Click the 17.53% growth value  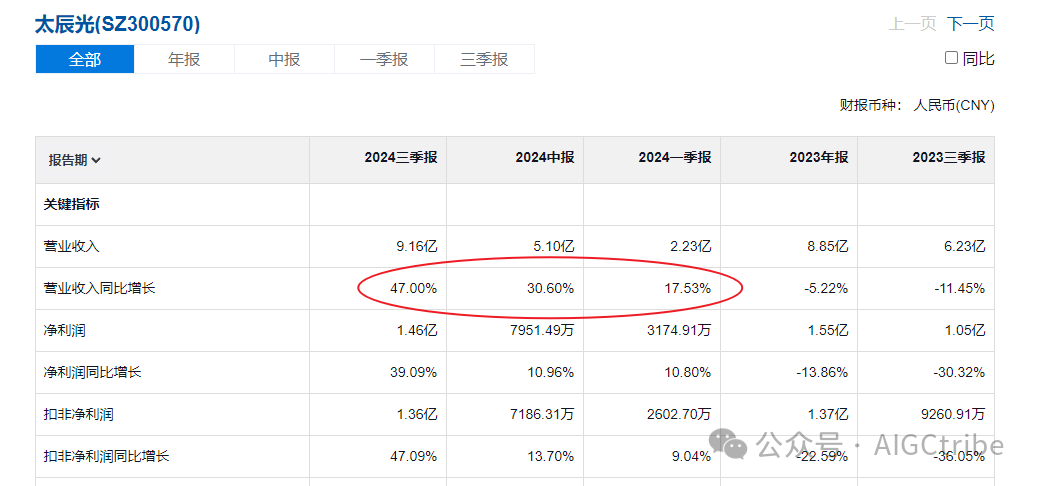coord(688,288)
